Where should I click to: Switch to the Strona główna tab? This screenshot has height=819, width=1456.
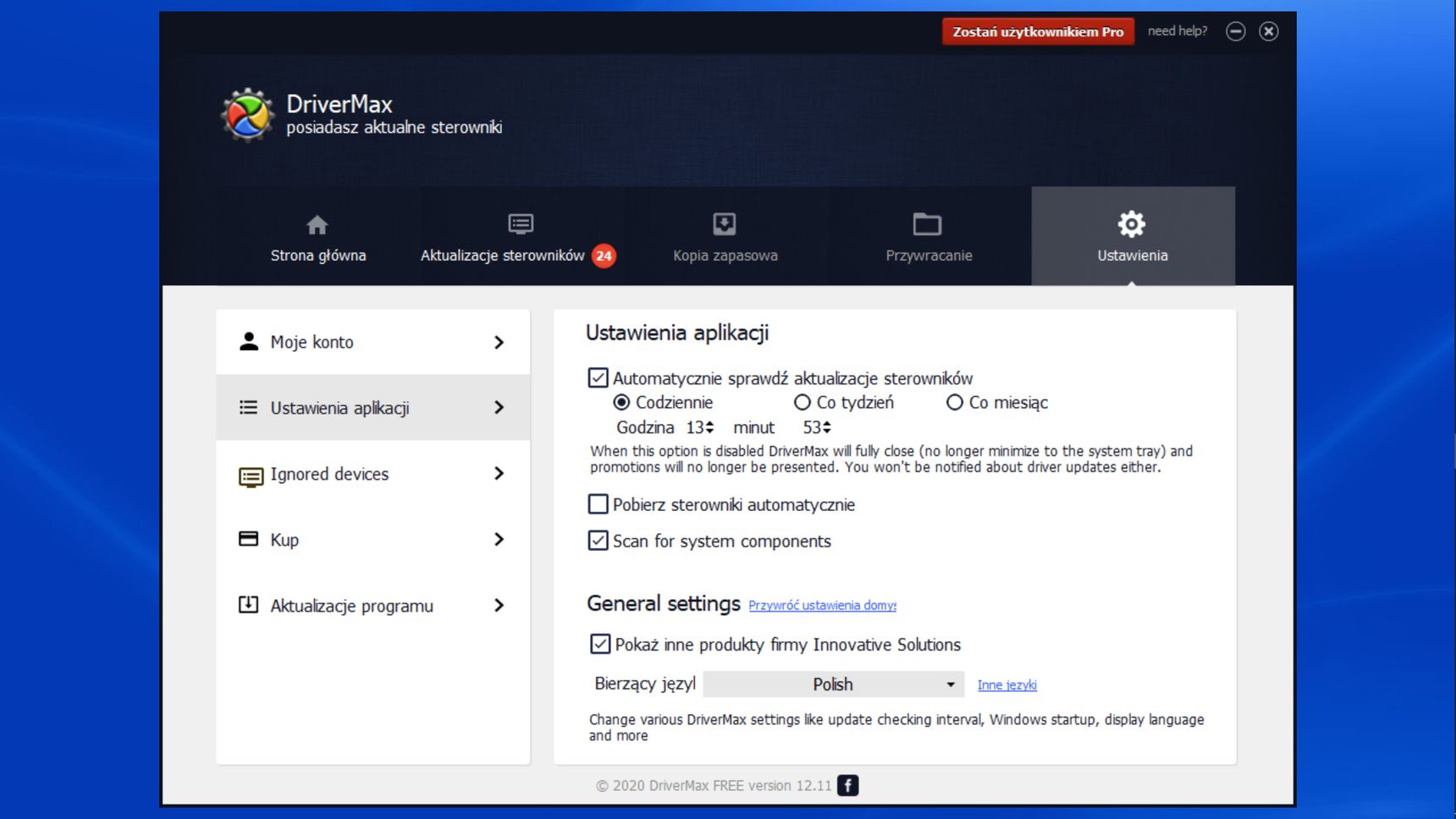point(318,236)
